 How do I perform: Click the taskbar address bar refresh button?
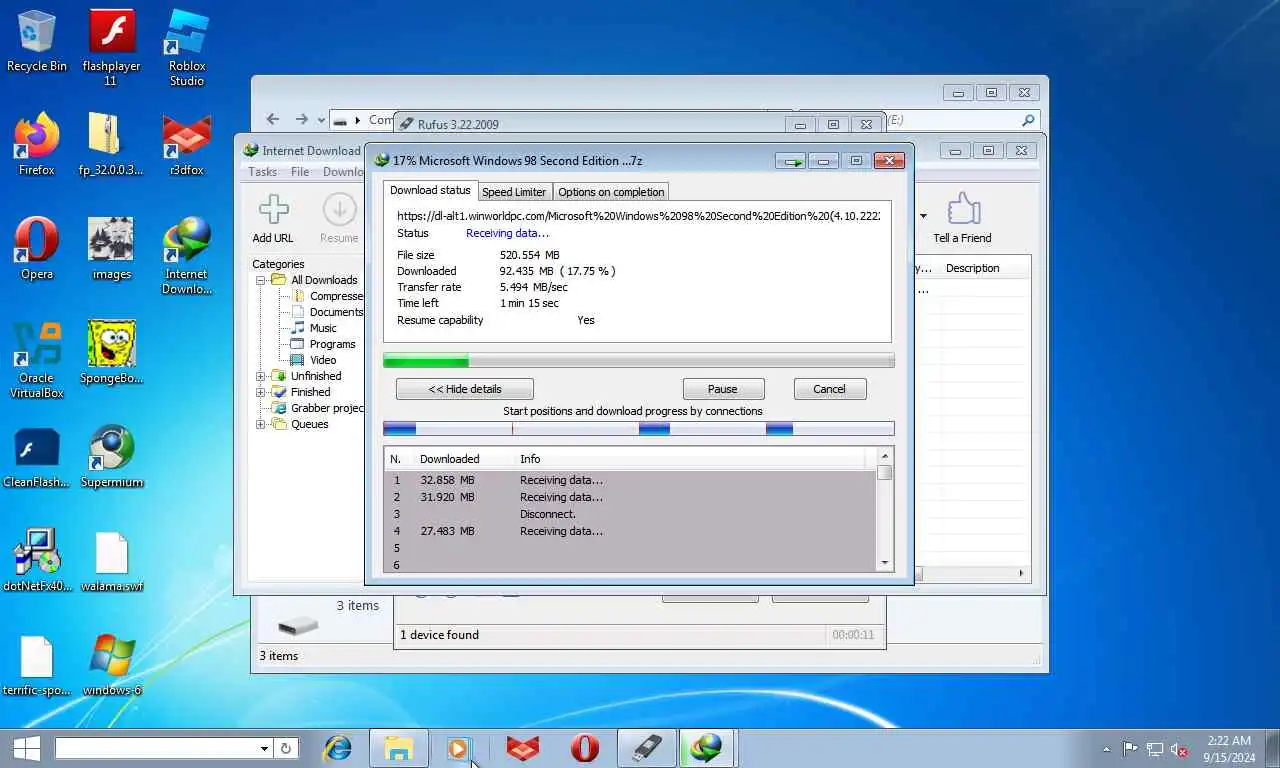(286, 748)
